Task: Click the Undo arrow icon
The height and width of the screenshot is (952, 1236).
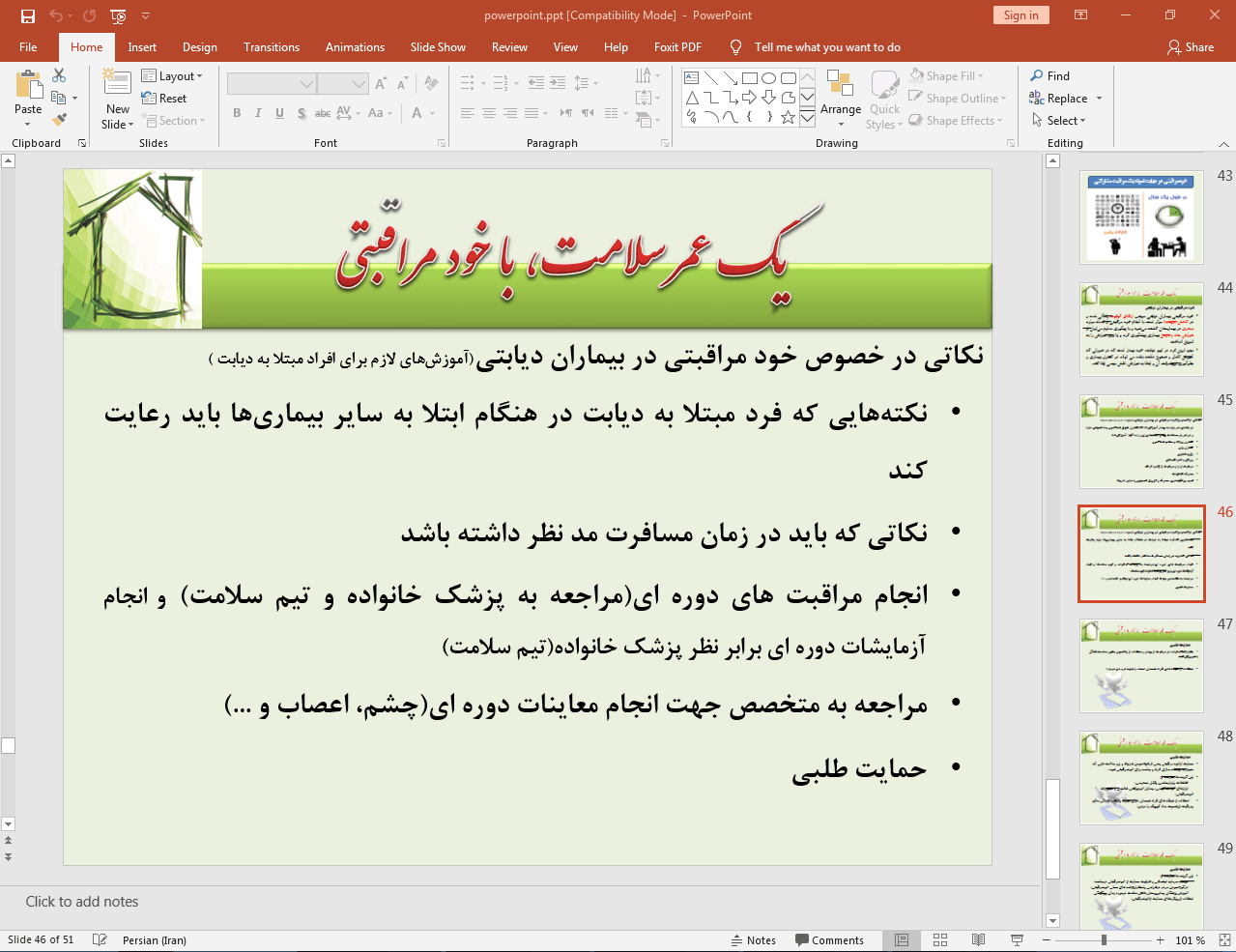Action: coord(56,15)
